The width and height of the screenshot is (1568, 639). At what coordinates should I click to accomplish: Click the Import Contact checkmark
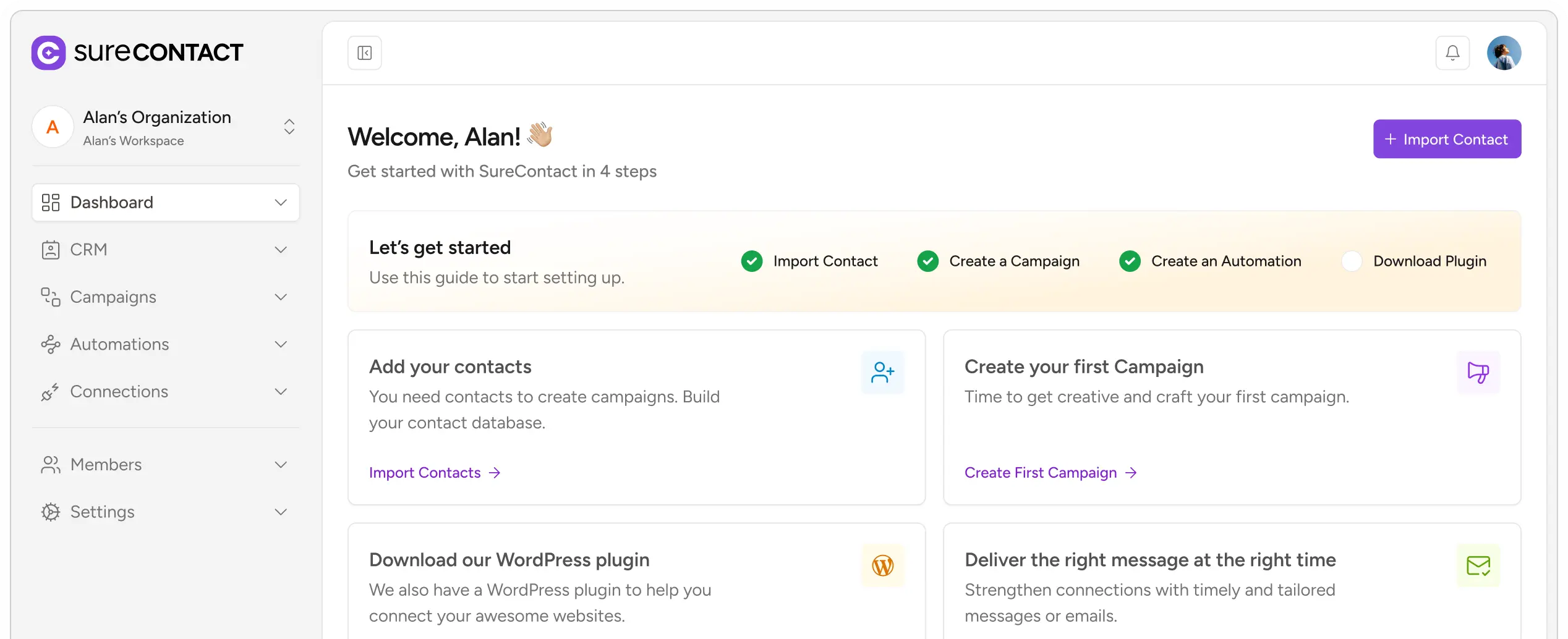pyautogui.click(x=751, y=261)
